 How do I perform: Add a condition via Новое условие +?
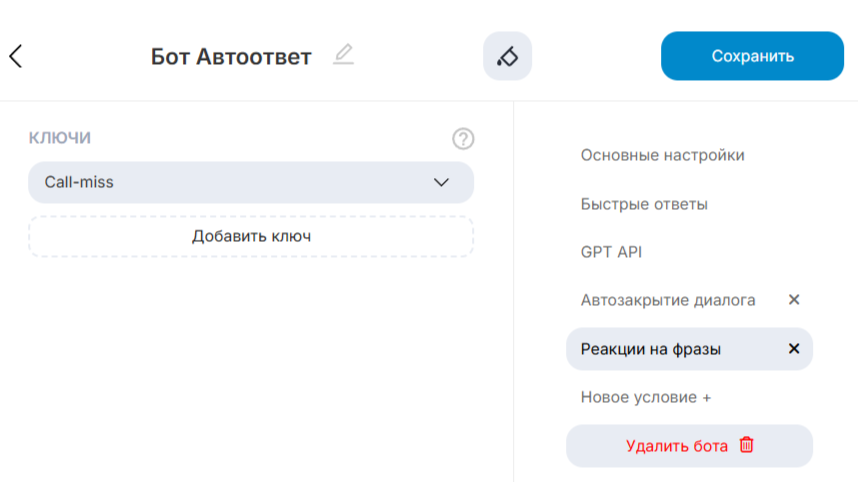tap(646, 397)
